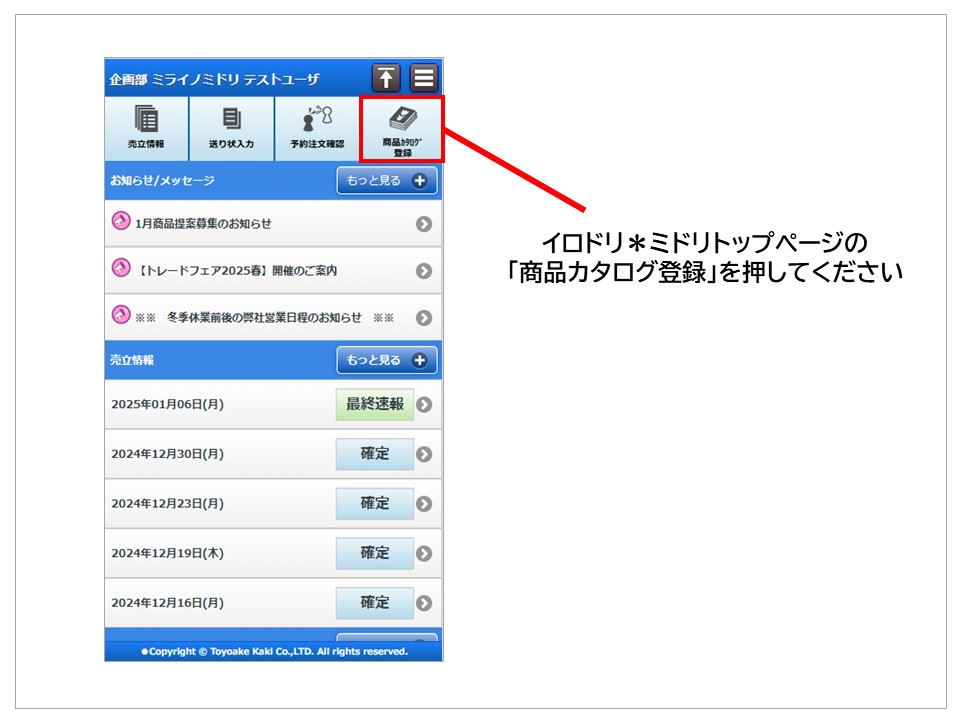The height and width of the screenshot is (720, 960).
Task: Click 最終速報 button for 2025年01月06日
Action: click(x=374, y=404)
